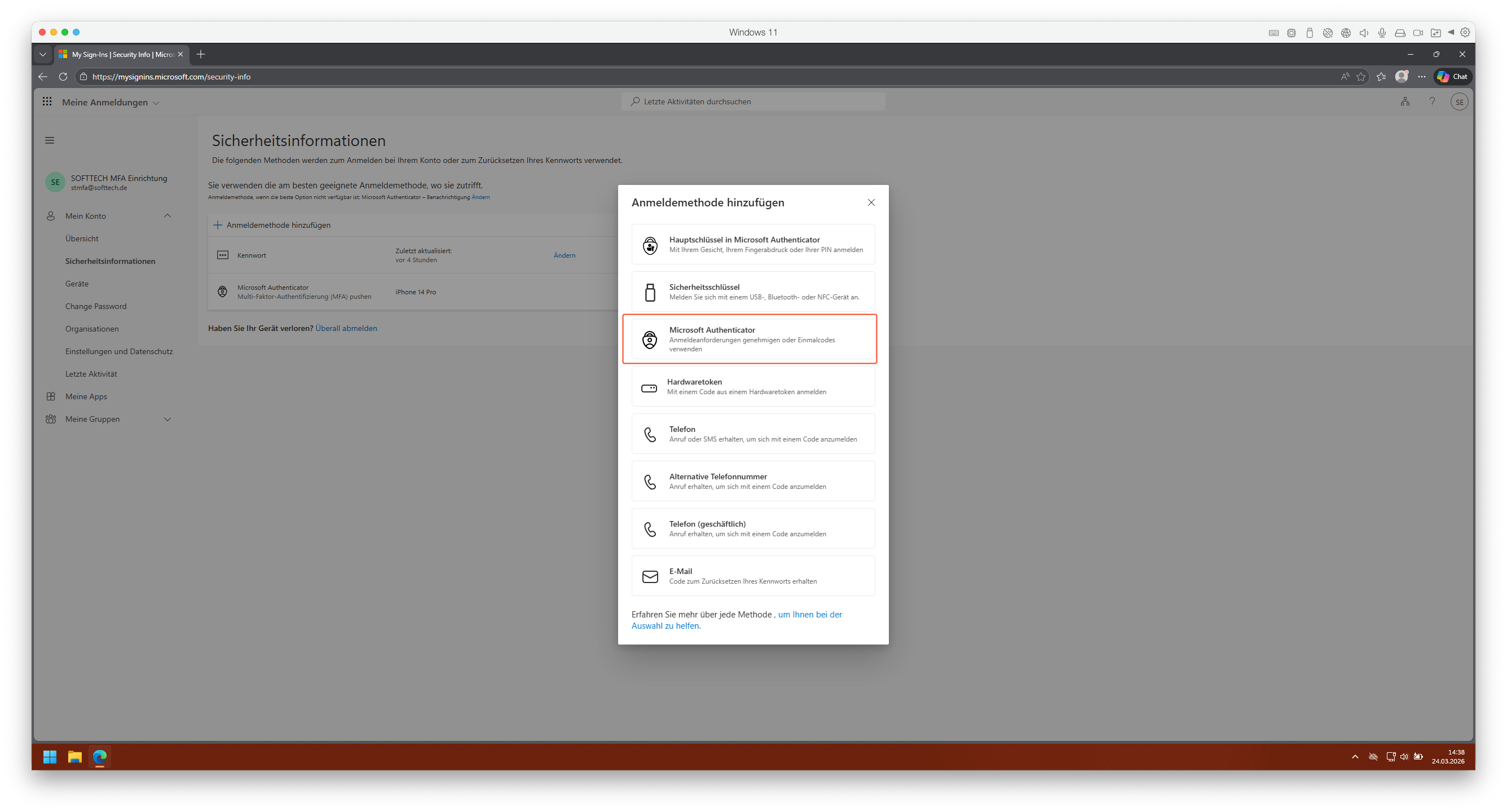The image size is (1507, 812).
Task: Click the organization chart icon in header
Action: 1404,102
